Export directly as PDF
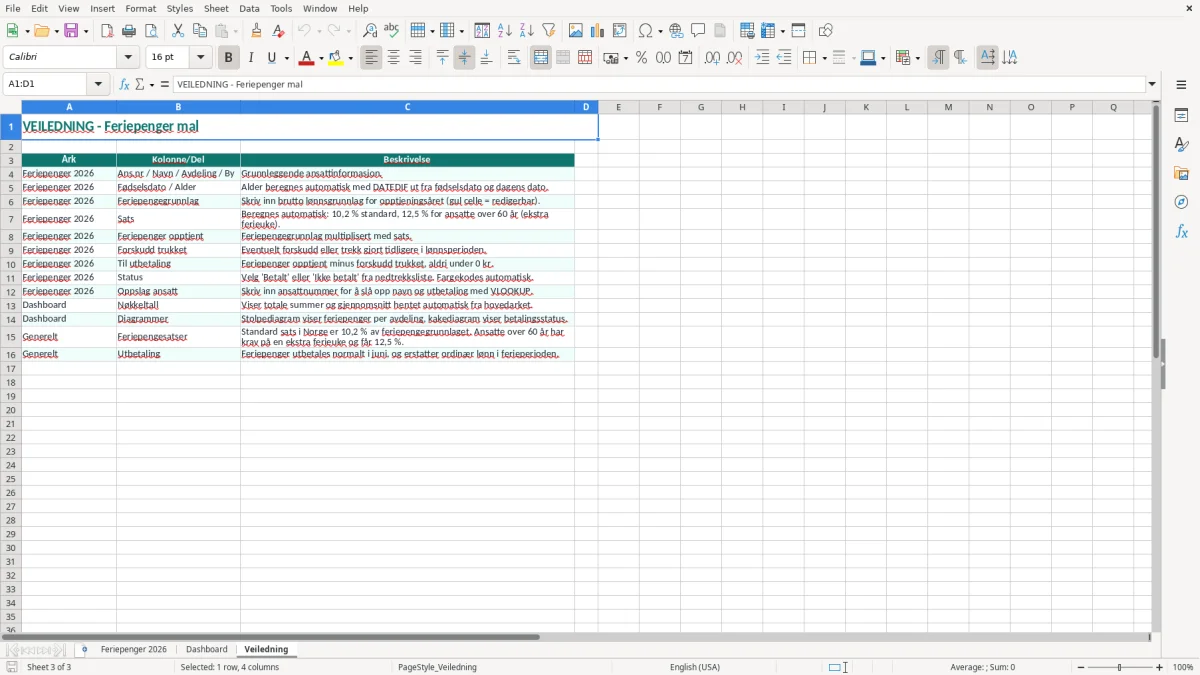Viewport: 1200px width, 675px height. tap(107, 31)
